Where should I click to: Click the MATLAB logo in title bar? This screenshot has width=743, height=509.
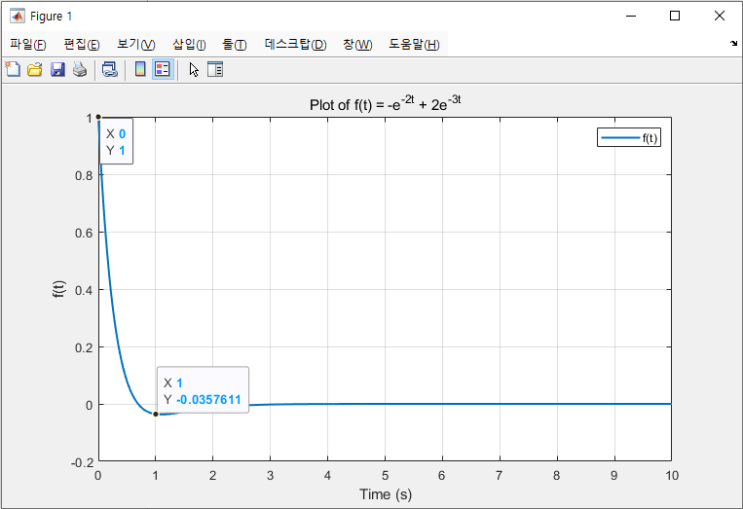coord(17,16)
